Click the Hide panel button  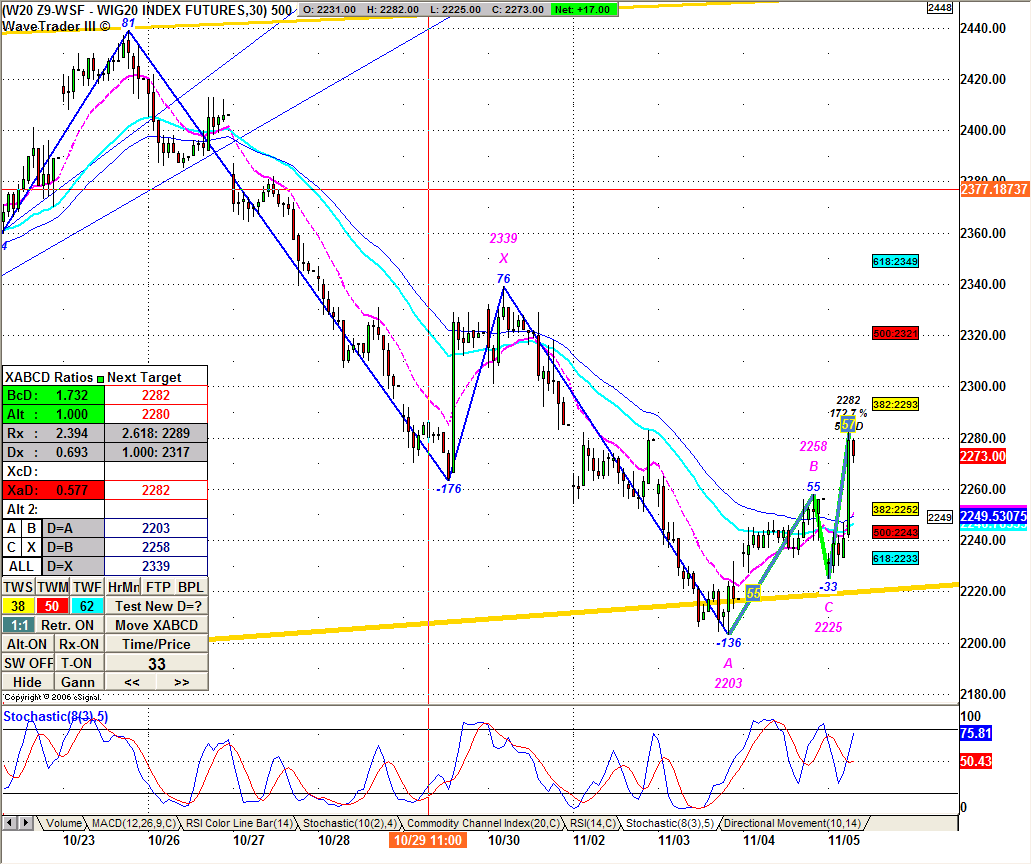(x=26, y=682)
